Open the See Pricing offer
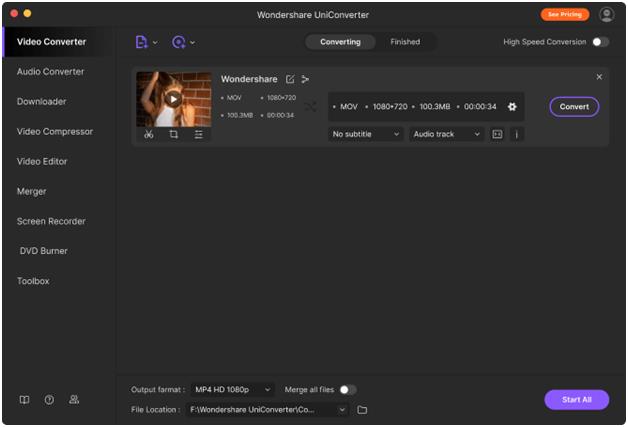The width and height of the screenshot is (628, 427). point(565,14)
